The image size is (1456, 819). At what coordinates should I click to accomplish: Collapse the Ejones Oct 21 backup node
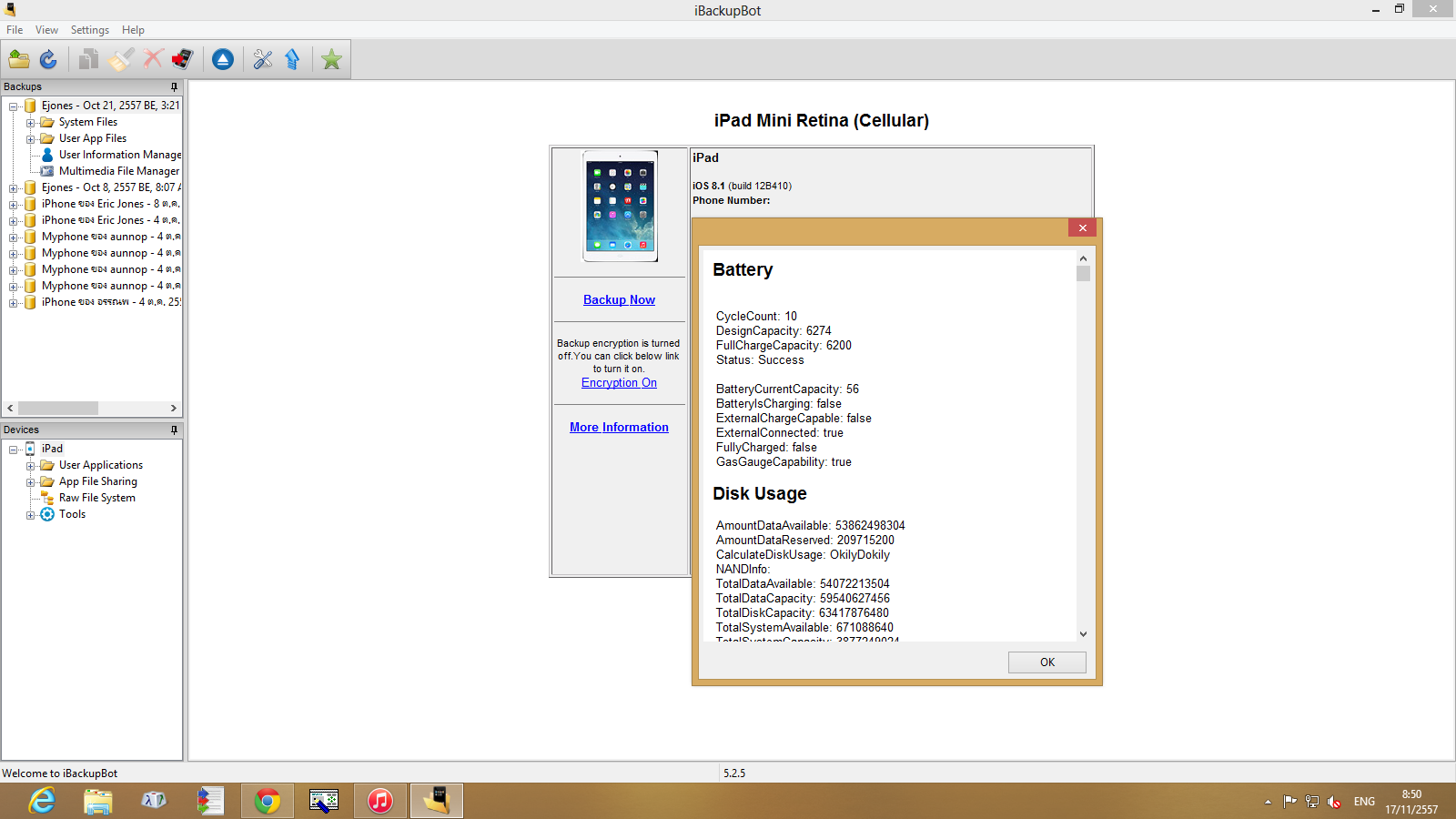pyautogui.click(x=14, y=106)
